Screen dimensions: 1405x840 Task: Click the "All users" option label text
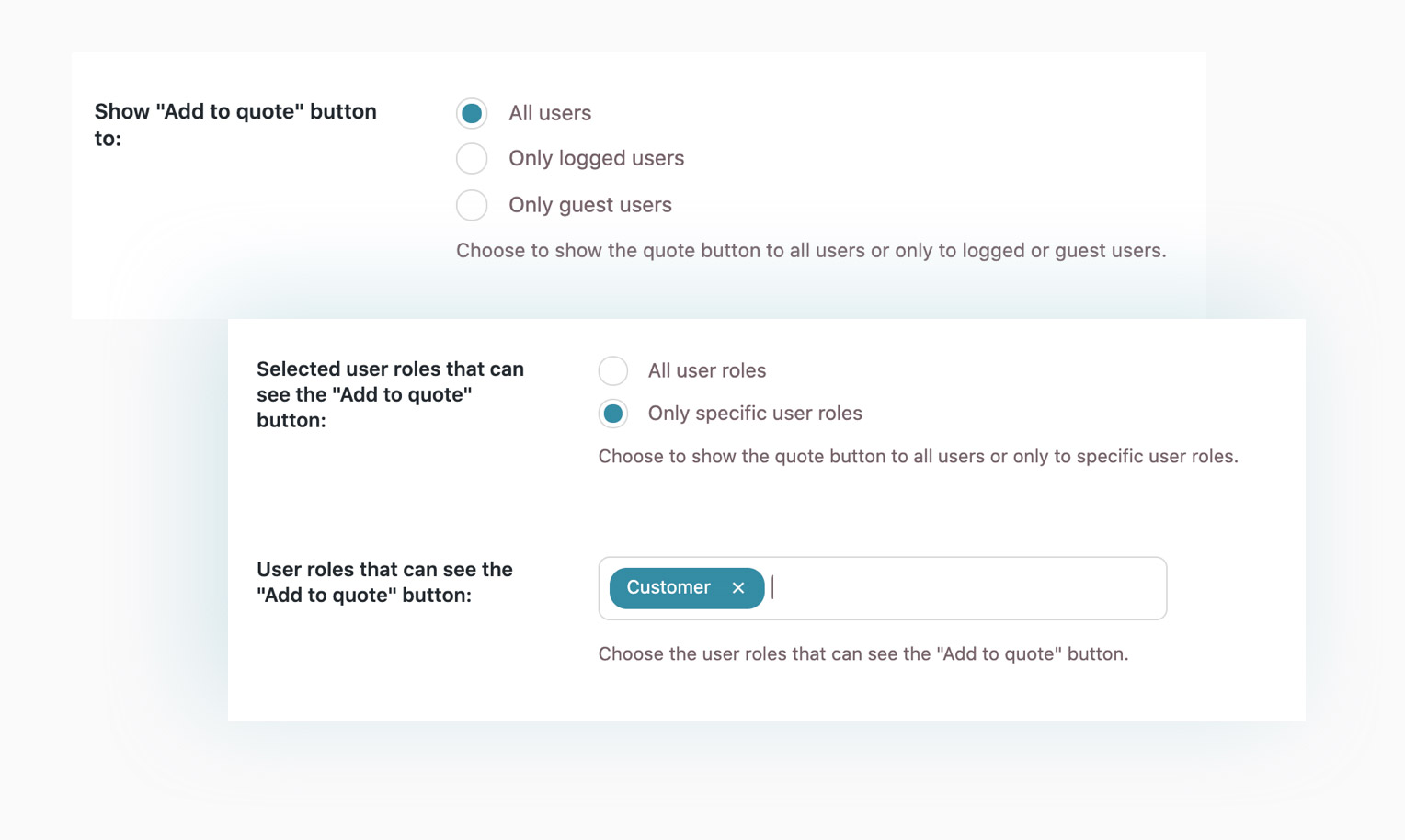coord(550,113)
